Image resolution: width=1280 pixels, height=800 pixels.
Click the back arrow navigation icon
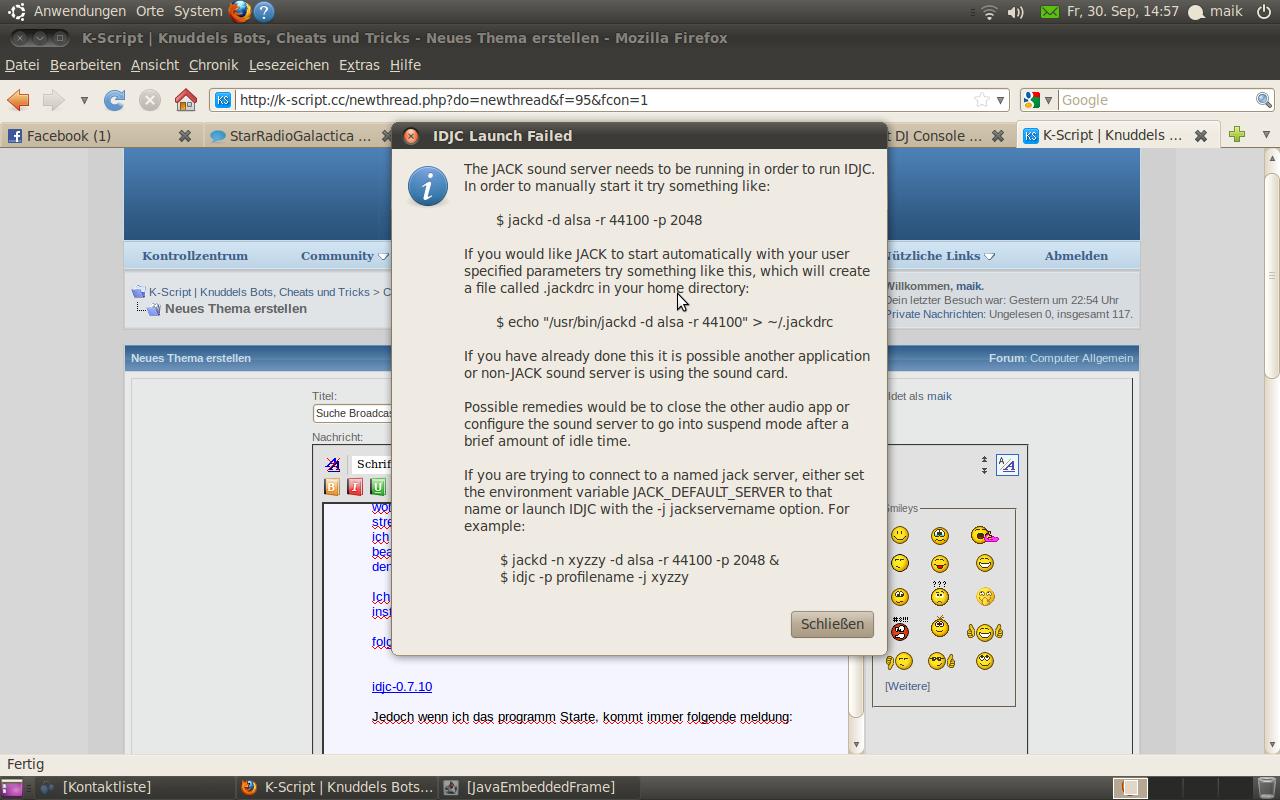coord(18,100)
